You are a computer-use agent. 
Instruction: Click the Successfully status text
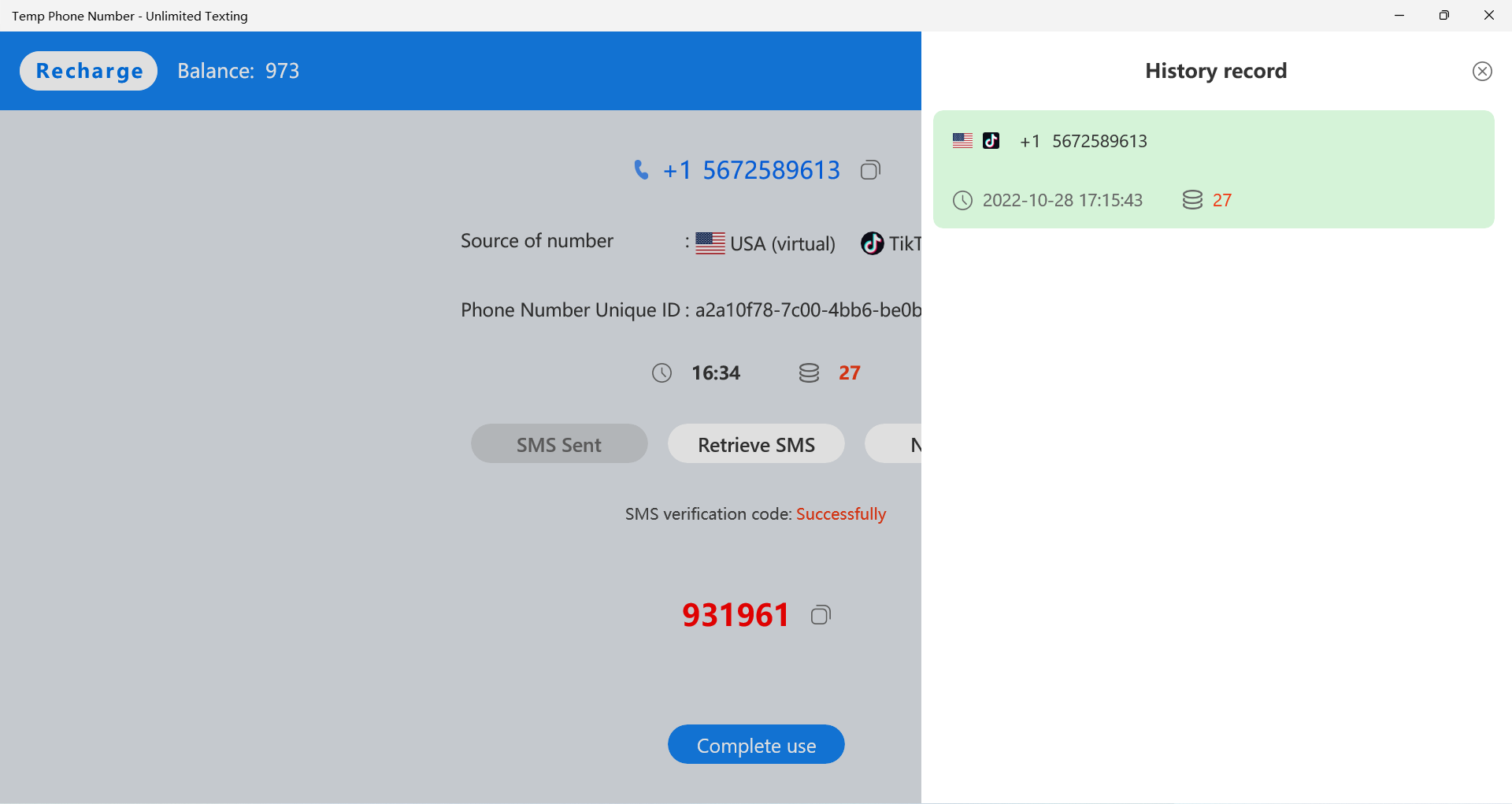(840, 513)
